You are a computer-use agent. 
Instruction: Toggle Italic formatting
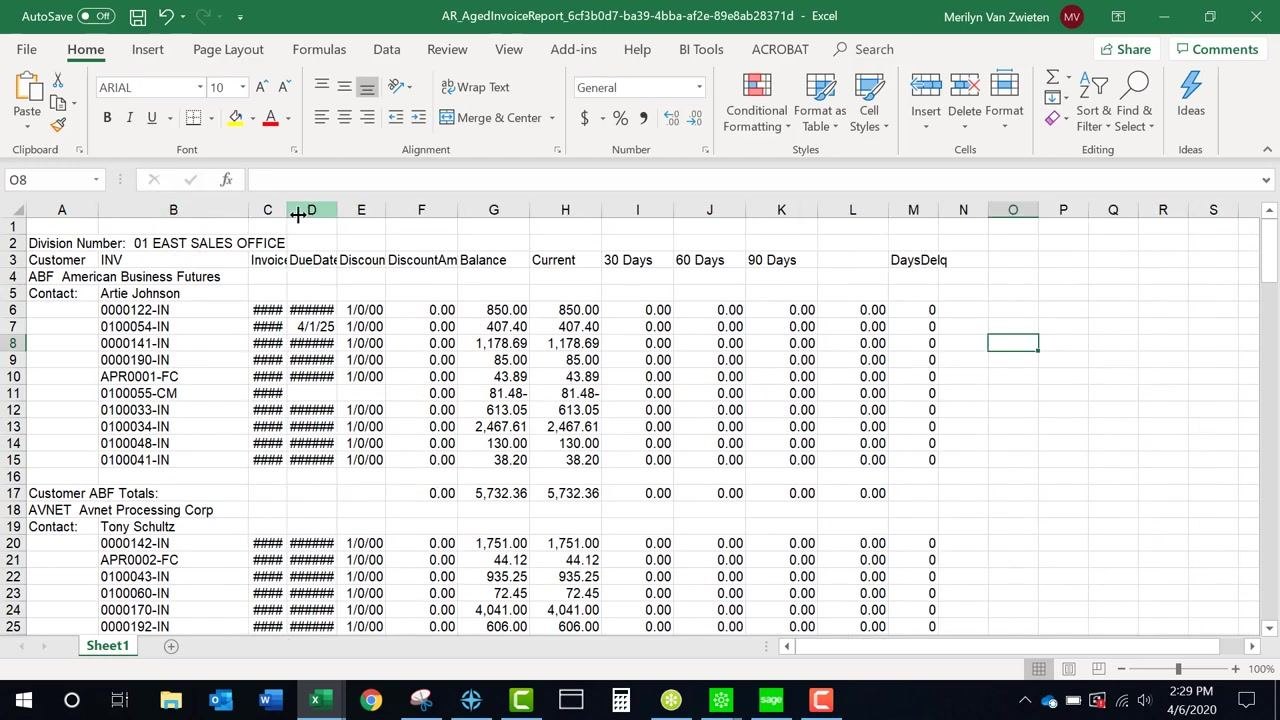point(129,118)
